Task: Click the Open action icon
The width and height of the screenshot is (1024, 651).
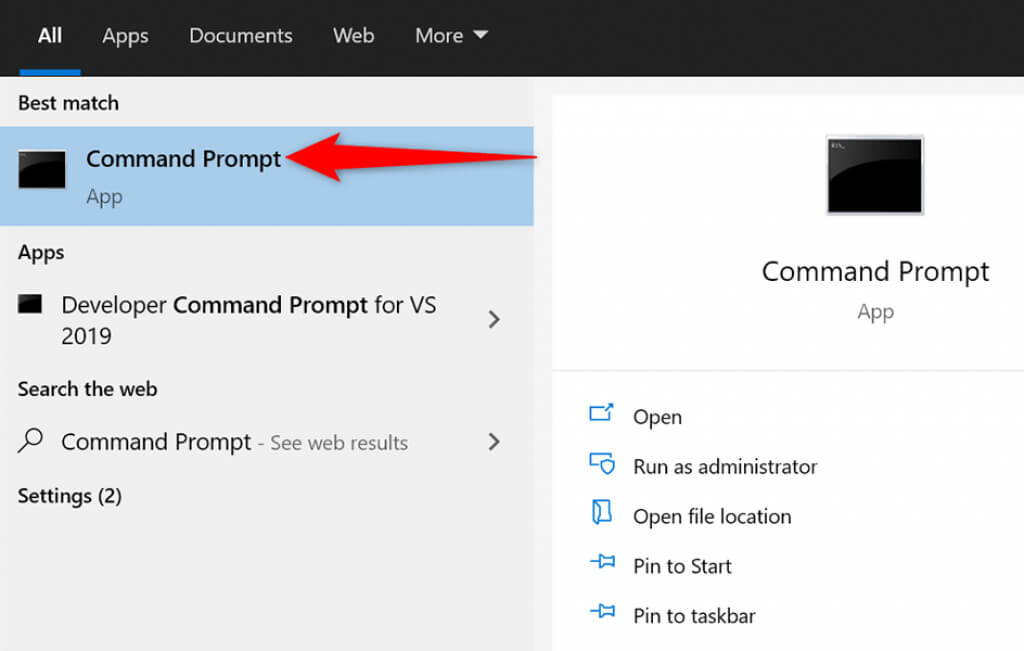Action: pyautogui.click(x=601, y=414)
